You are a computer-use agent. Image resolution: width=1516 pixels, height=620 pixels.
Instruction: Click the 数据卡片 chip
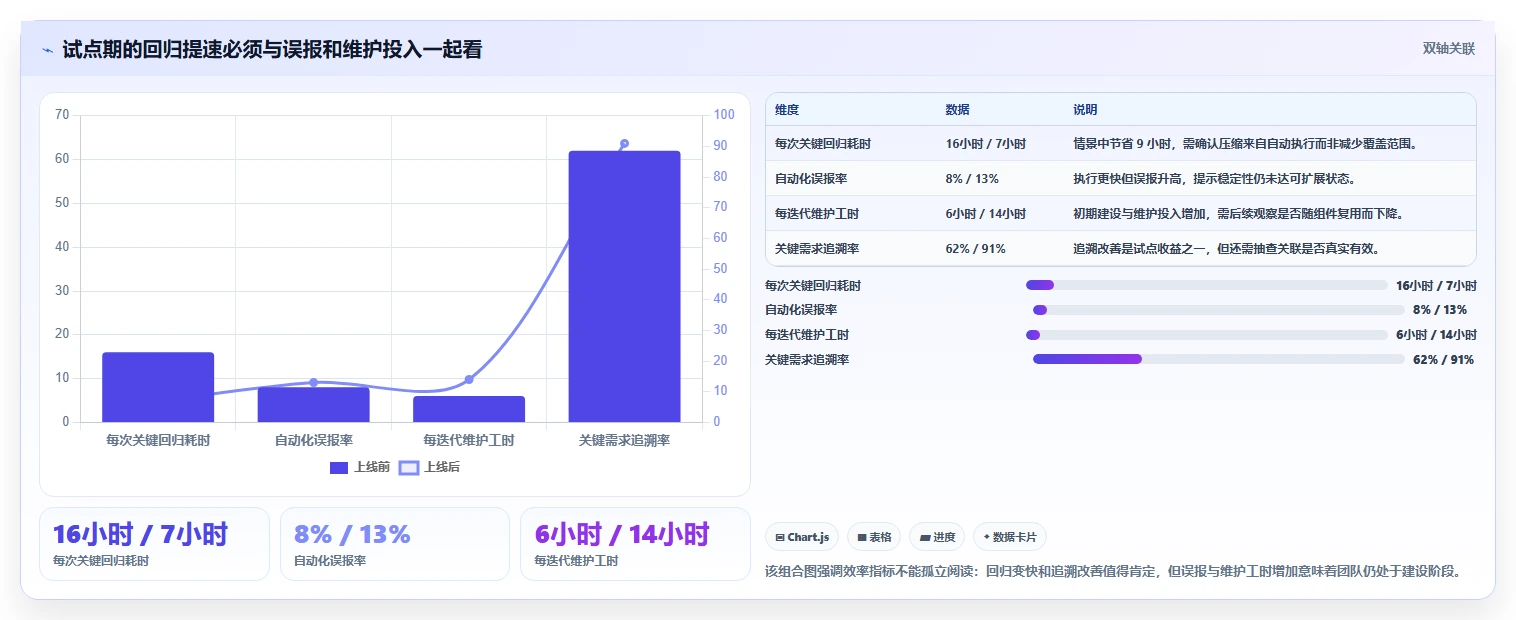coord(1010,537)
